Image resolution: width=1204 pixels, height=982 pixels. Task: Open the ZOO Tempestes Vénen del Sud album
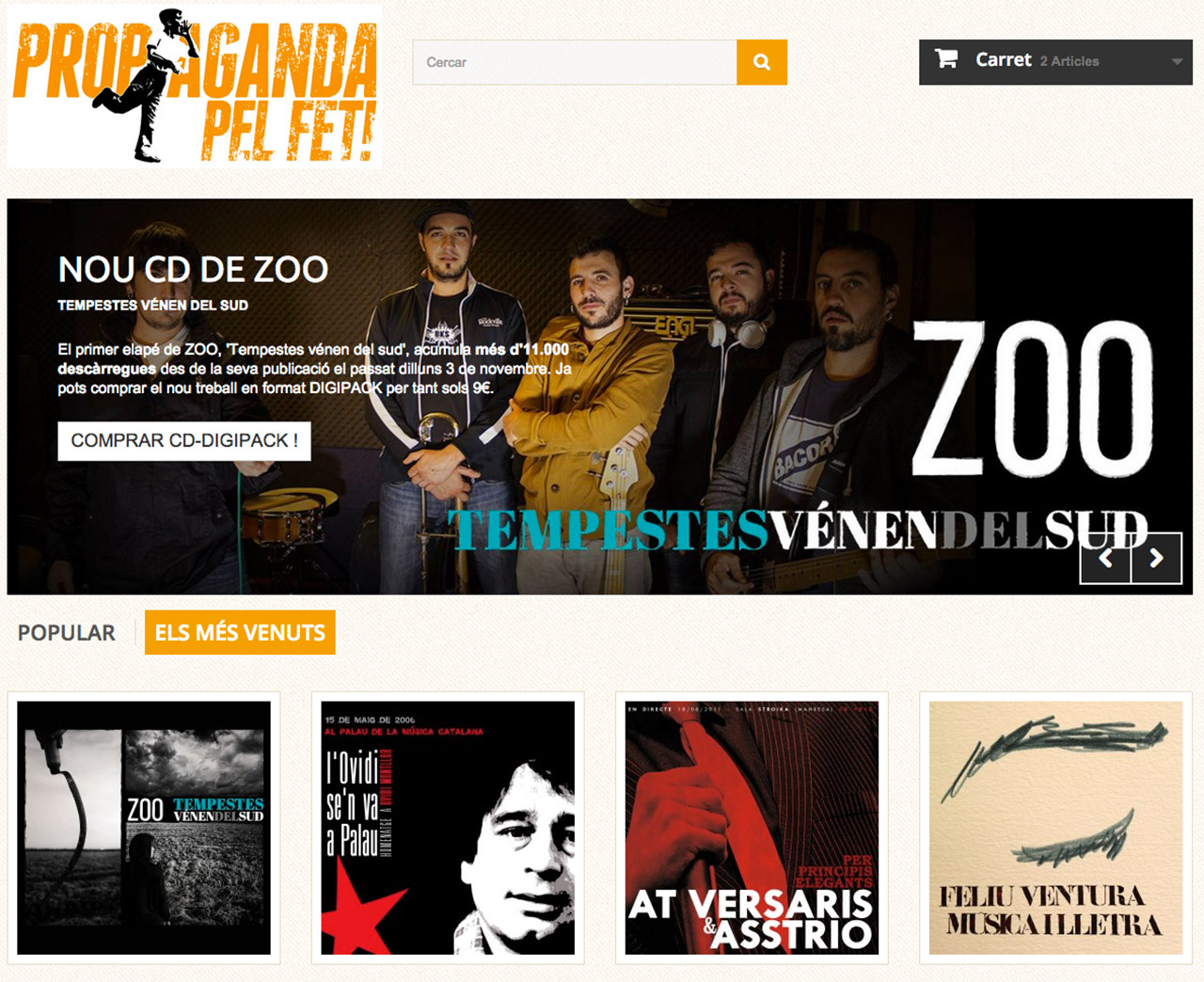point(144,828)
